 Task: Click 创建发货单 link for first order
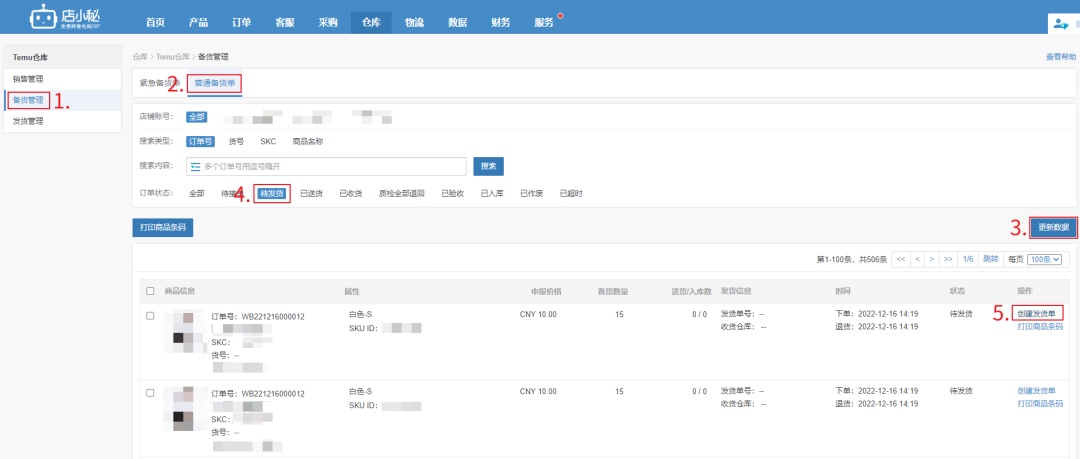[x=1037, y=313]
